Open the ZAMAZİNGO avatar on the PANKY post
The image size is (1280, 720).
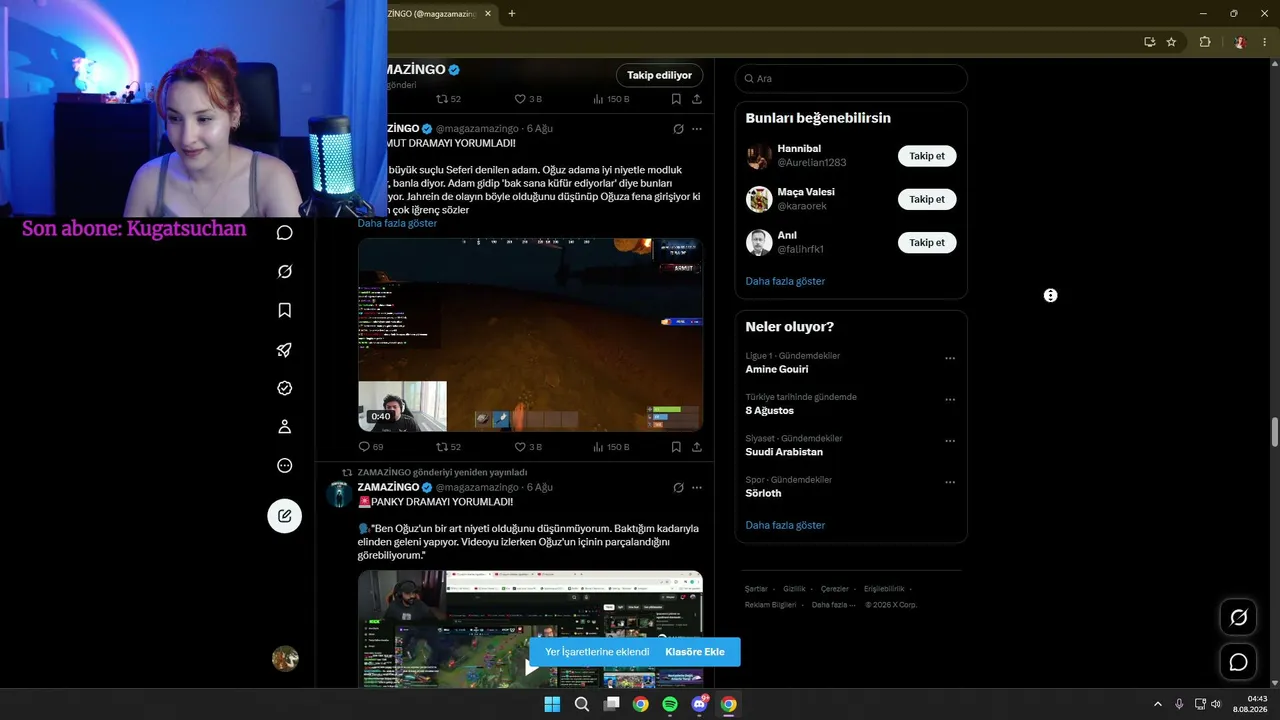click(338, 494)
